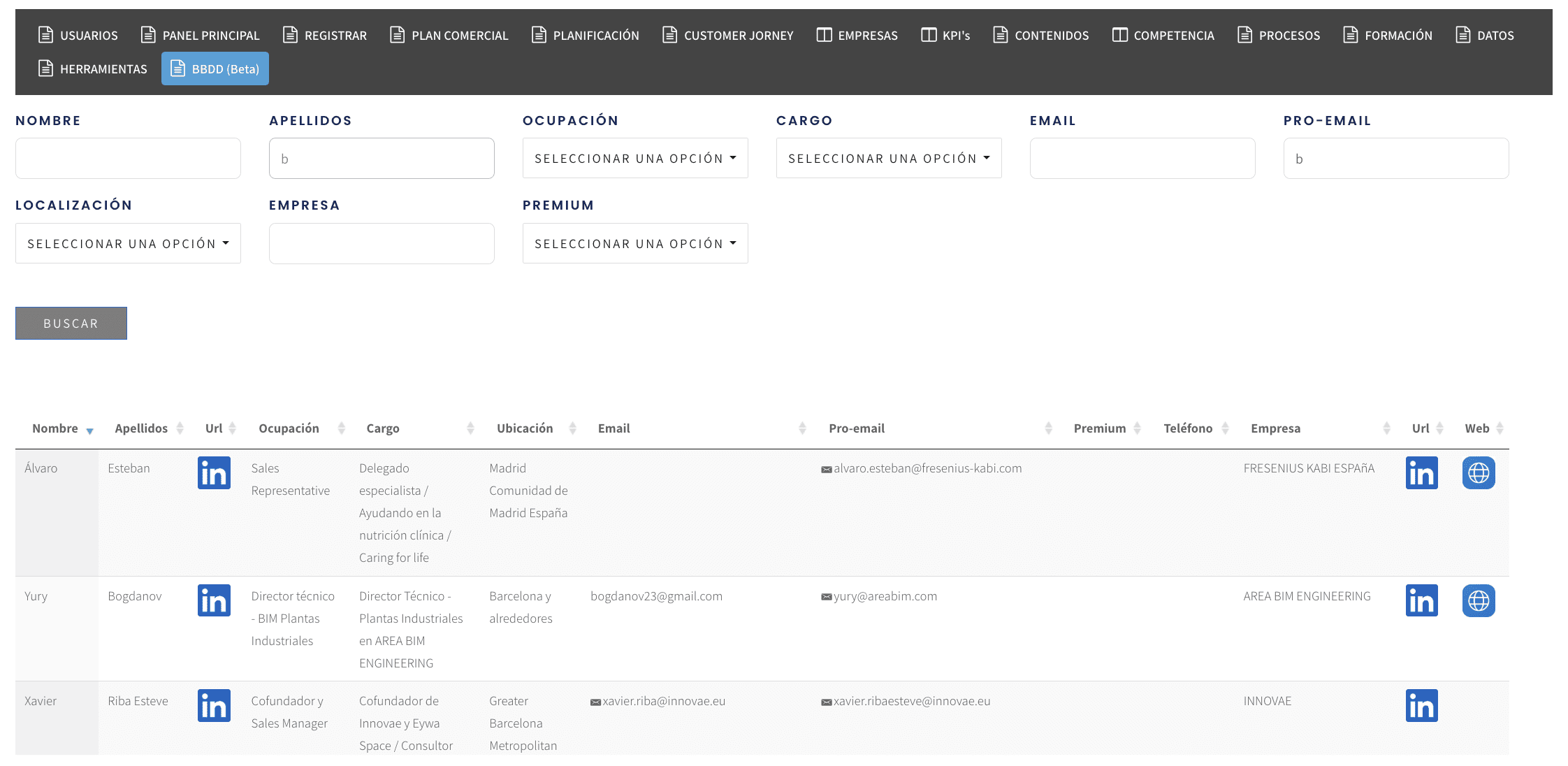Image resolution: width=1568 pixels, height=766 pixels.
Task: Open Xavier Riba Esteve's LinkedIn profile icon
Action: point(214,706)
